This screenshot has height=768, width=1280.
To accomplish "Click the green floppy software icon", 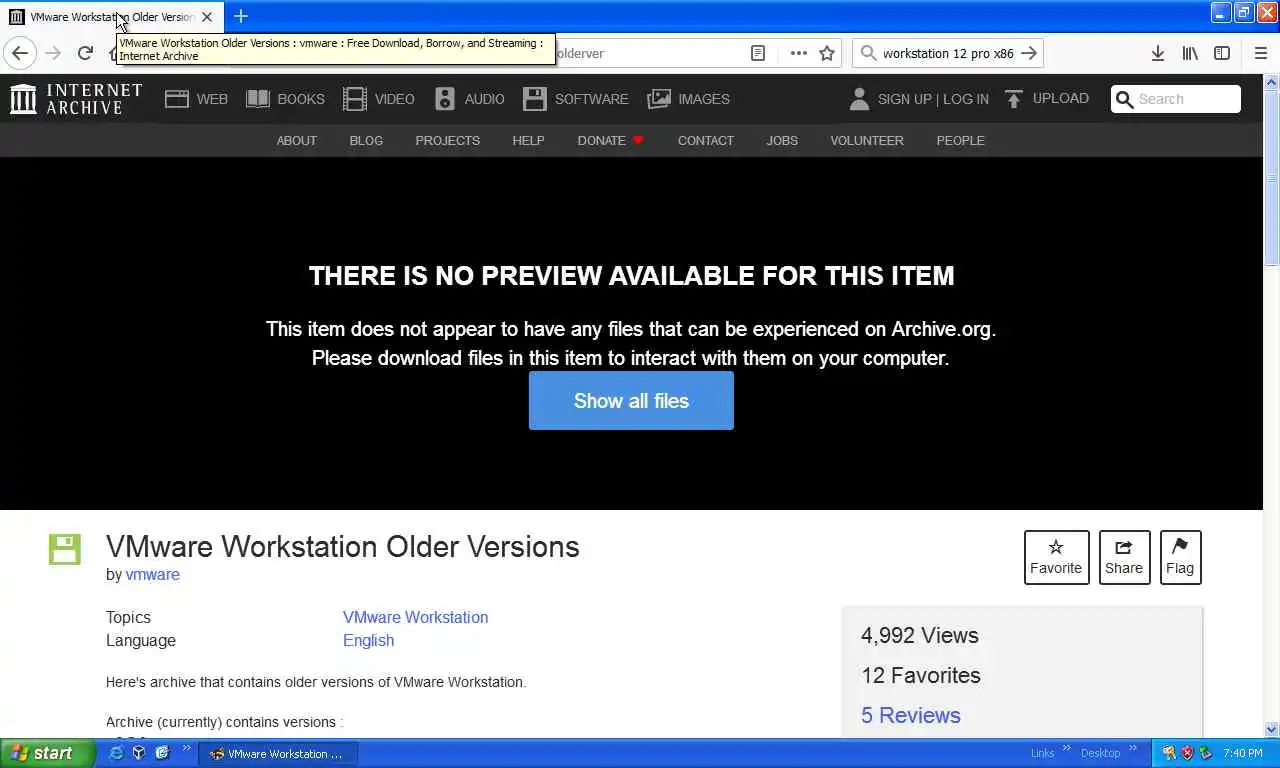I will point(64,549).
